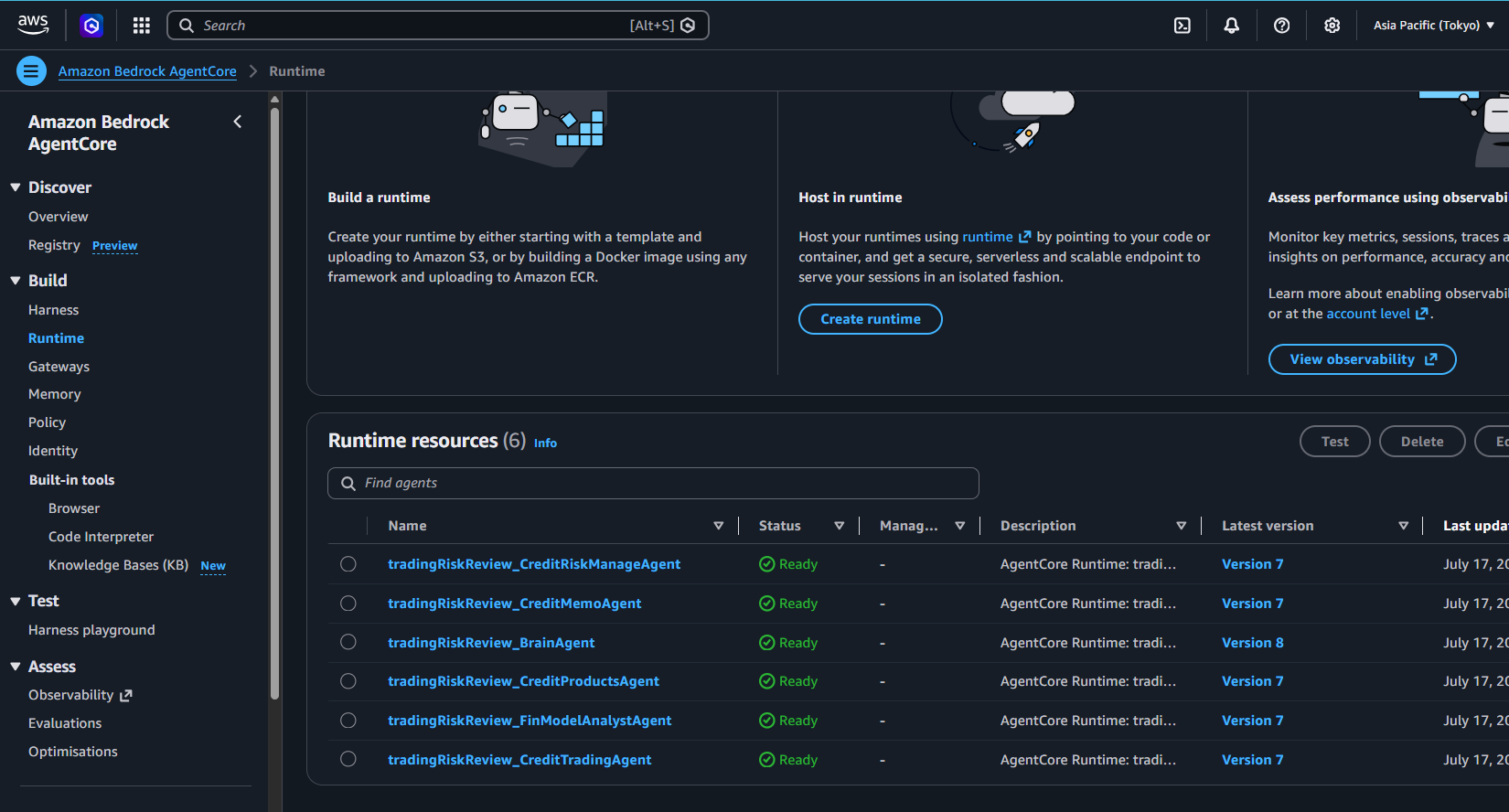Click the View observability button

(1363, 359)
